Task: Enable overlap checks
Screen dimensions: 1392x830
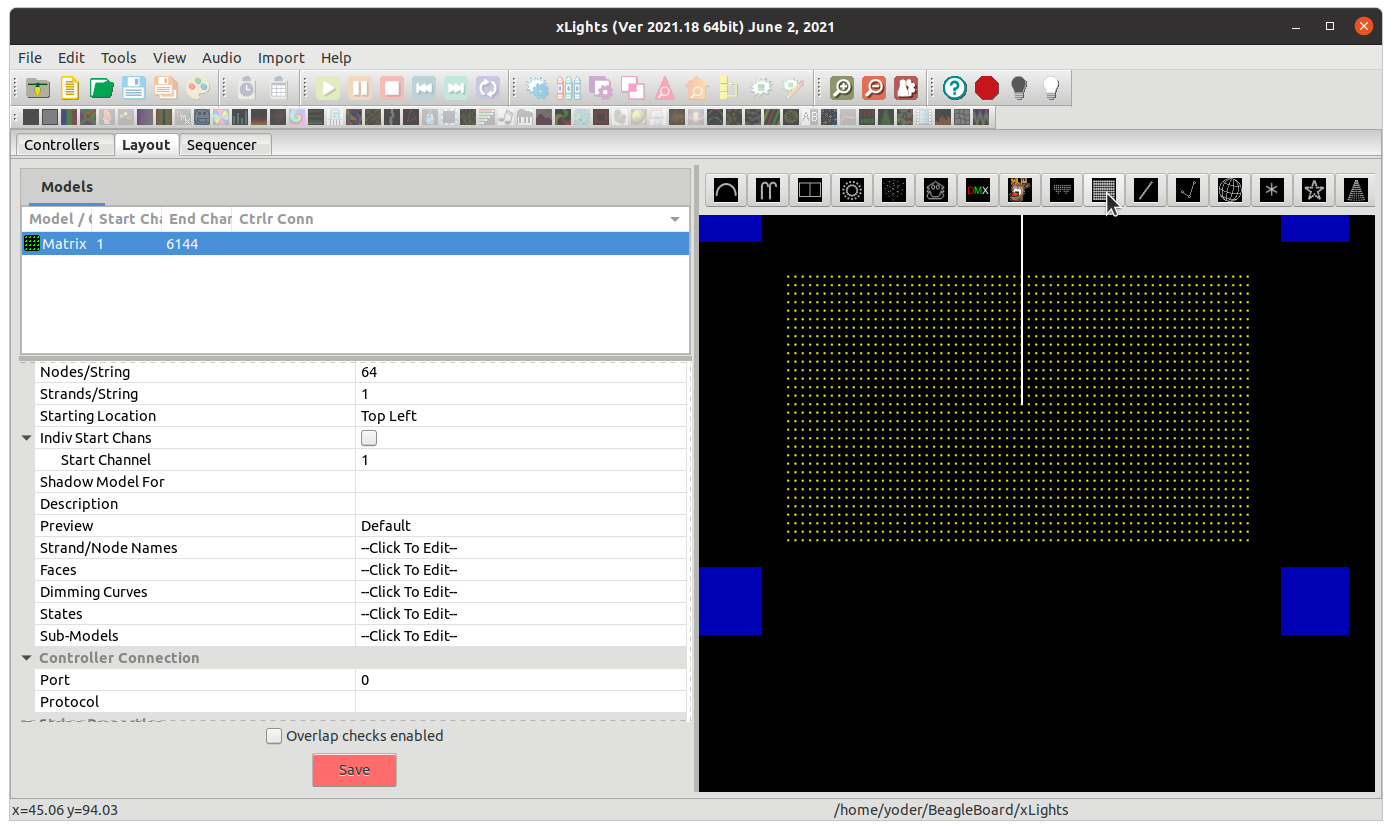Action: tap(274, 736)
